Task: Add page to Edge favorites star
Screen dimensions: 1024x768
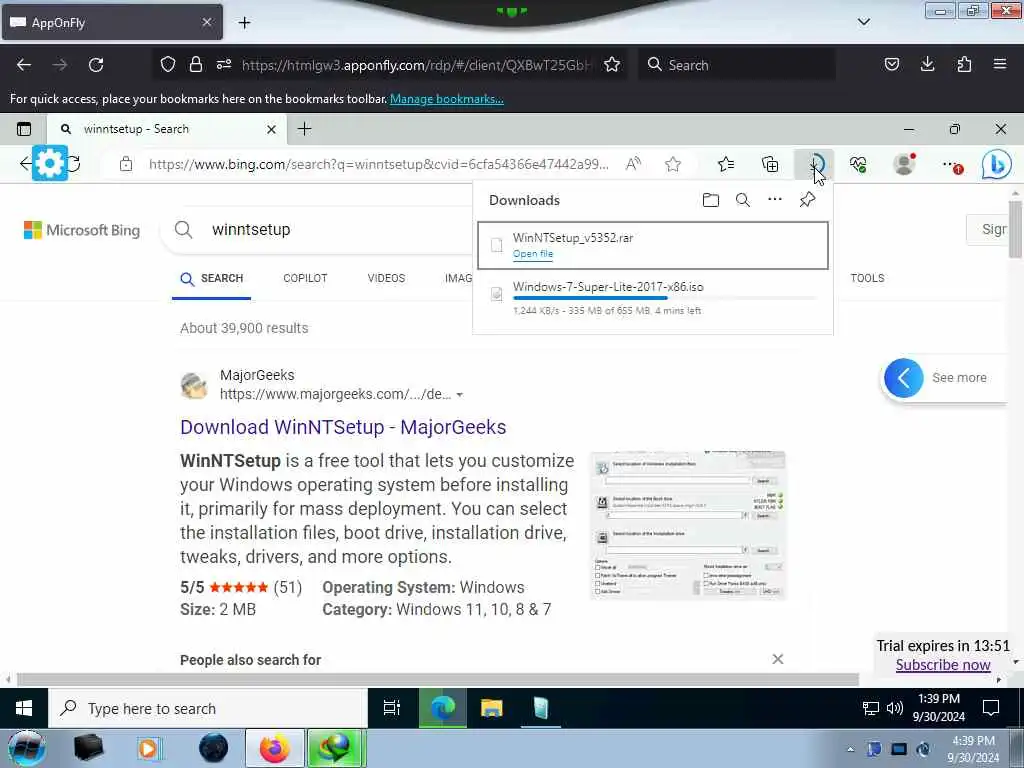Action: click(x=673, y=165)
